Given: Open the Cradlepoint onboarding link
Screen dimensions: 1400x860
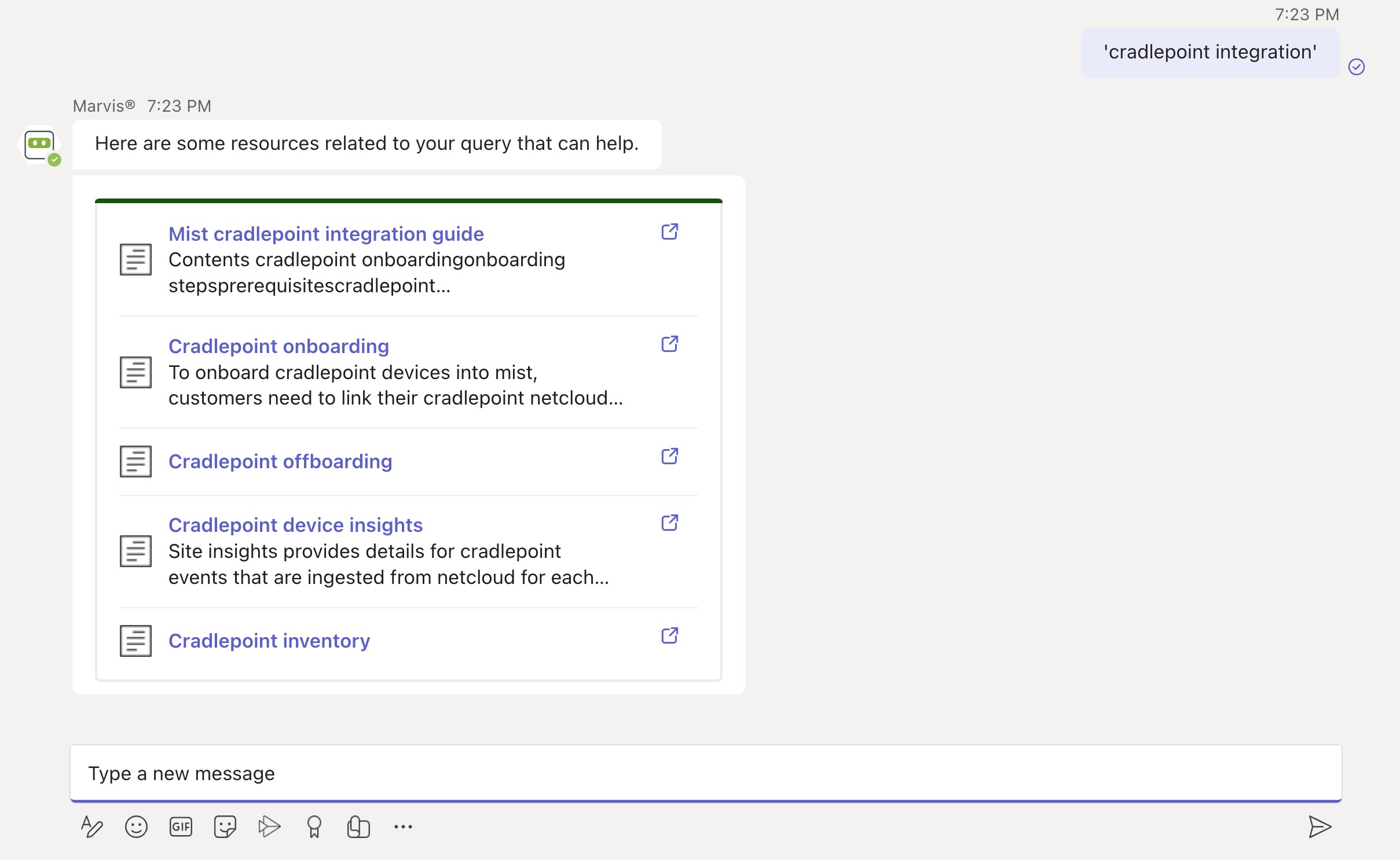Looking at the screenshot, I should (278, 346).
